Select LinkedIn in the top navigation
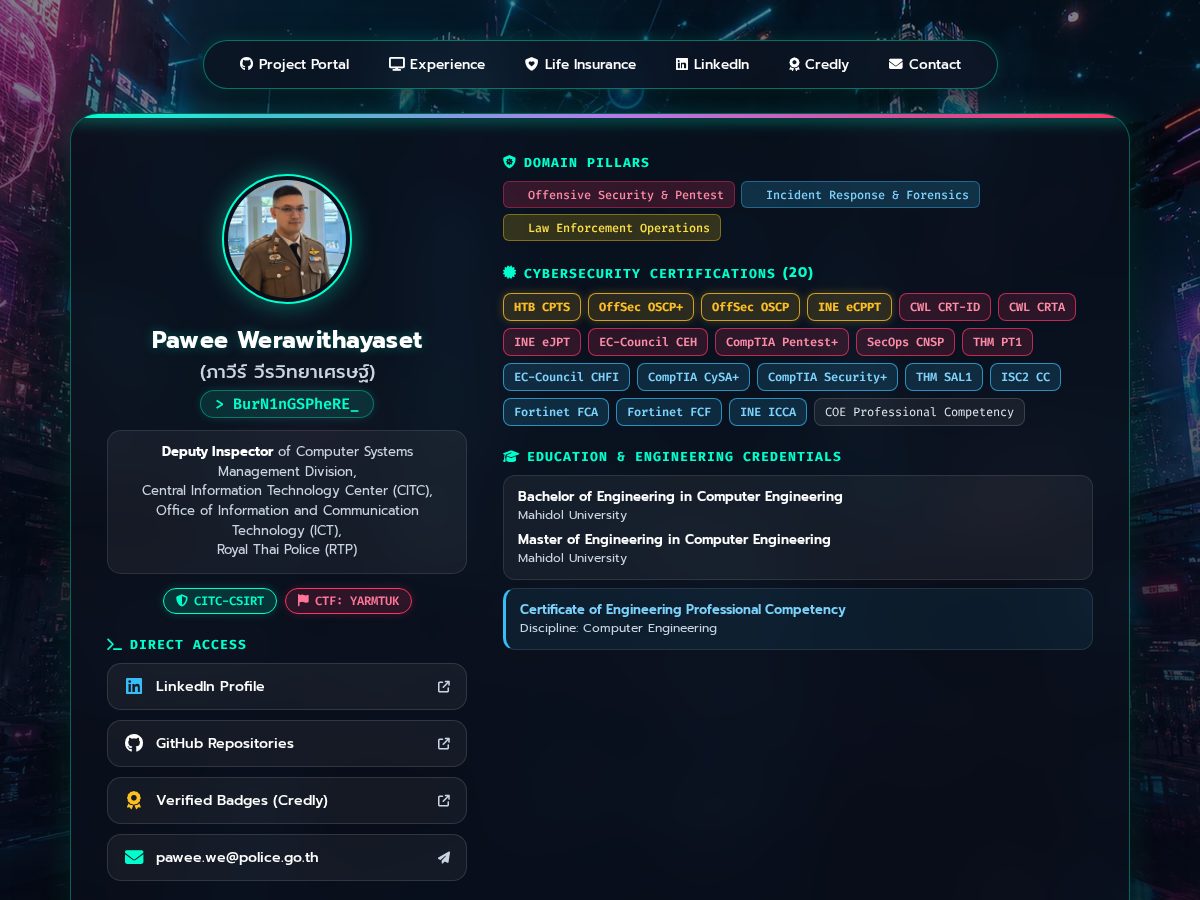The image size is (1200, 900). click(712, 64)
